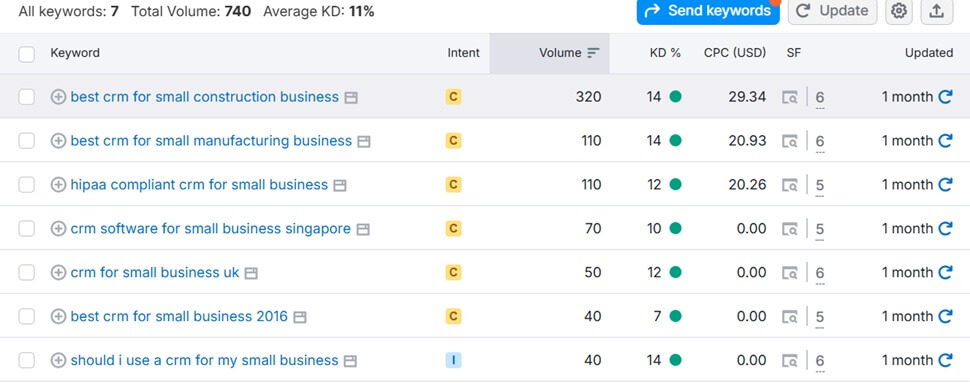Open SERP features search icon in manufacturing business row
Screen dimensions: 970x383
(790, 142)
